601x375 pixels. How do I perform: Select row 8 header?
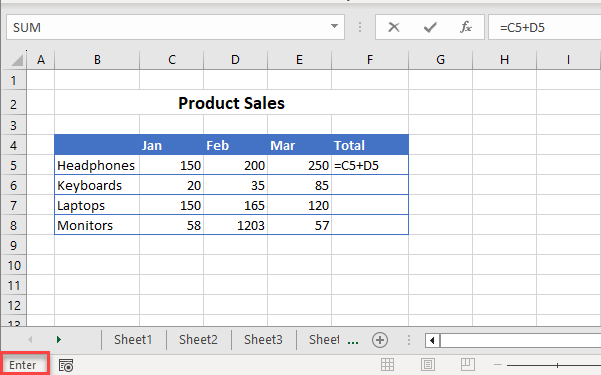pyautogui.click(x=14, y=225)
